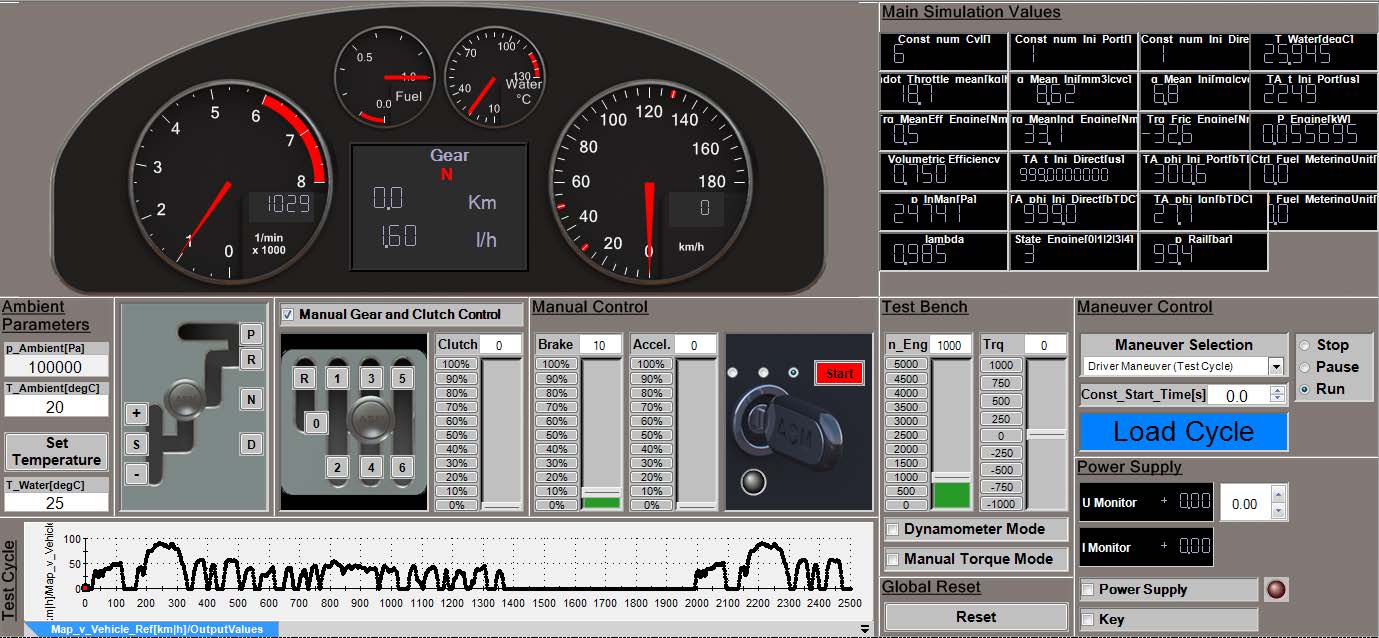Set Accel. to 100%
1379x638 pixels.
(x=651, y=365)
